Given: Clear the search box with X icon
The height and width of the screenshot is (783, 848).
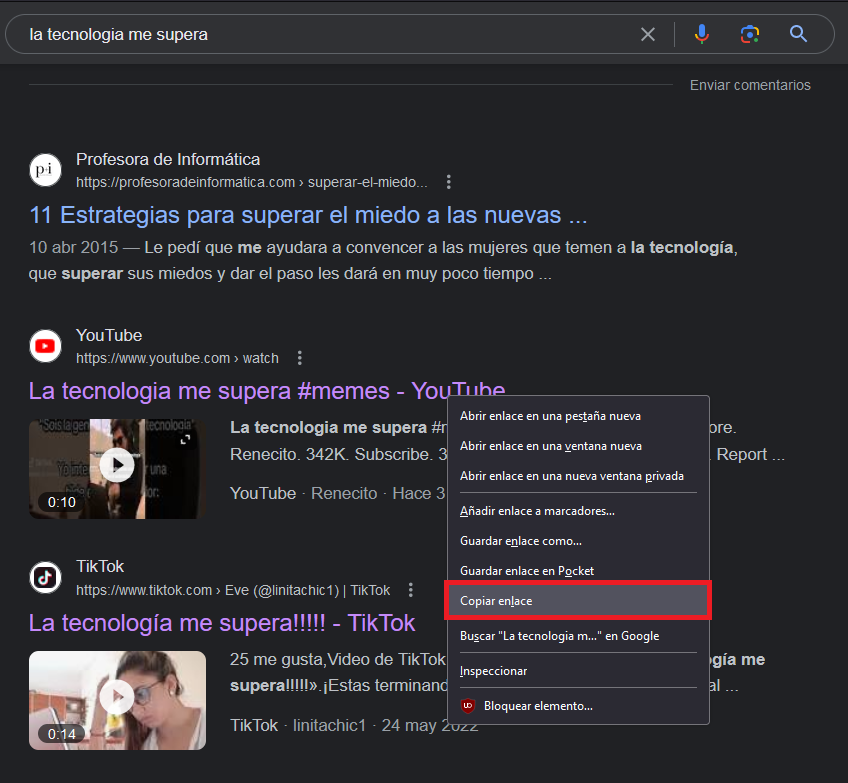Looking at the screenshot, I should 647,35.
